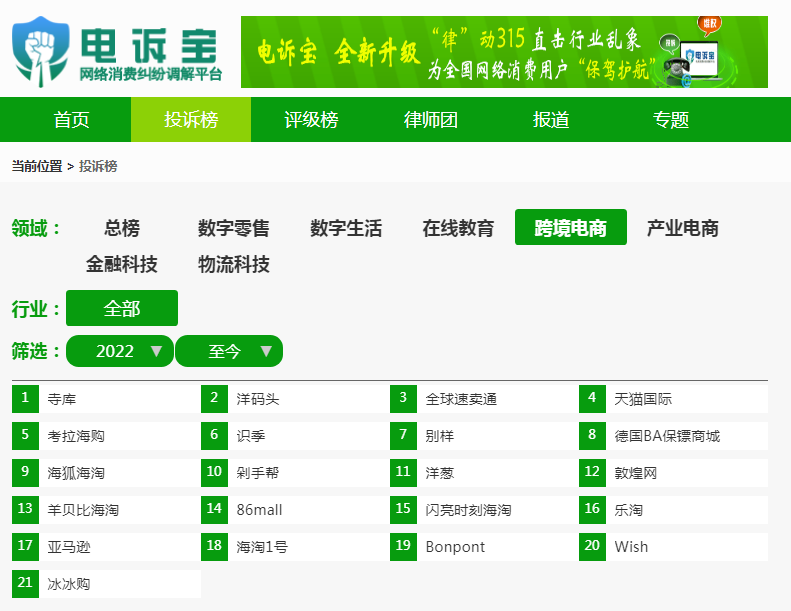This screenshot has height=611, width=791.
Task: Select the 产业电商 field filter
Action: [683, 228]
